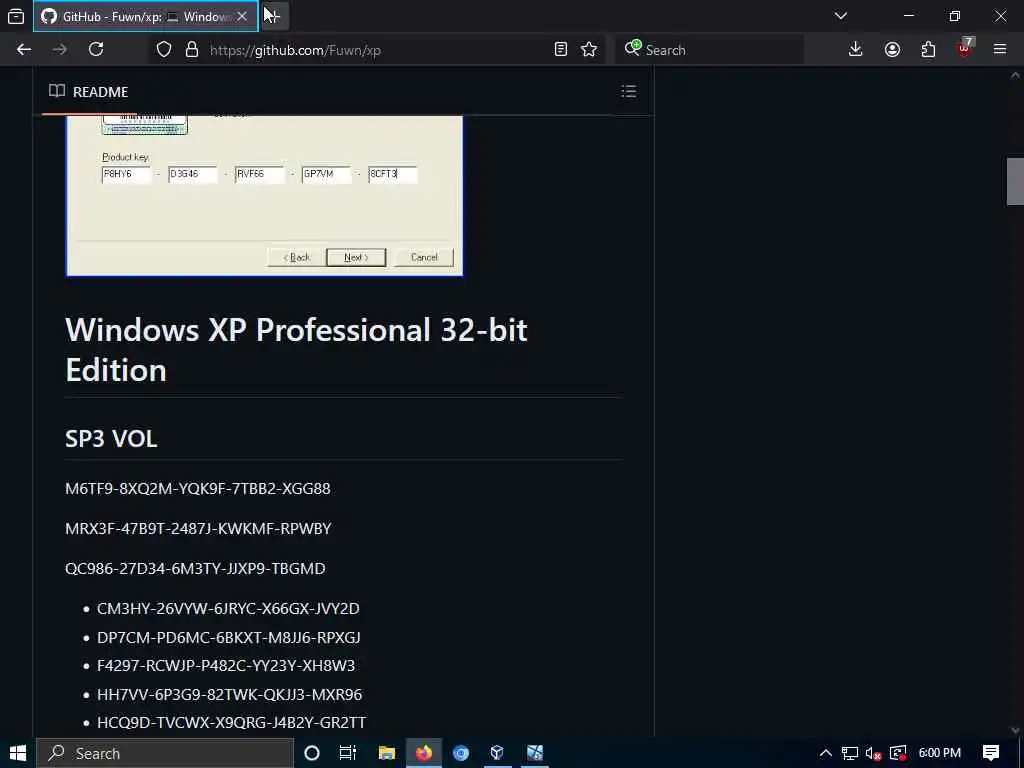This screenshot has width=1024, height=768.
Task: Switch to Firefox in the taskbar
Action: pos(424,753)
